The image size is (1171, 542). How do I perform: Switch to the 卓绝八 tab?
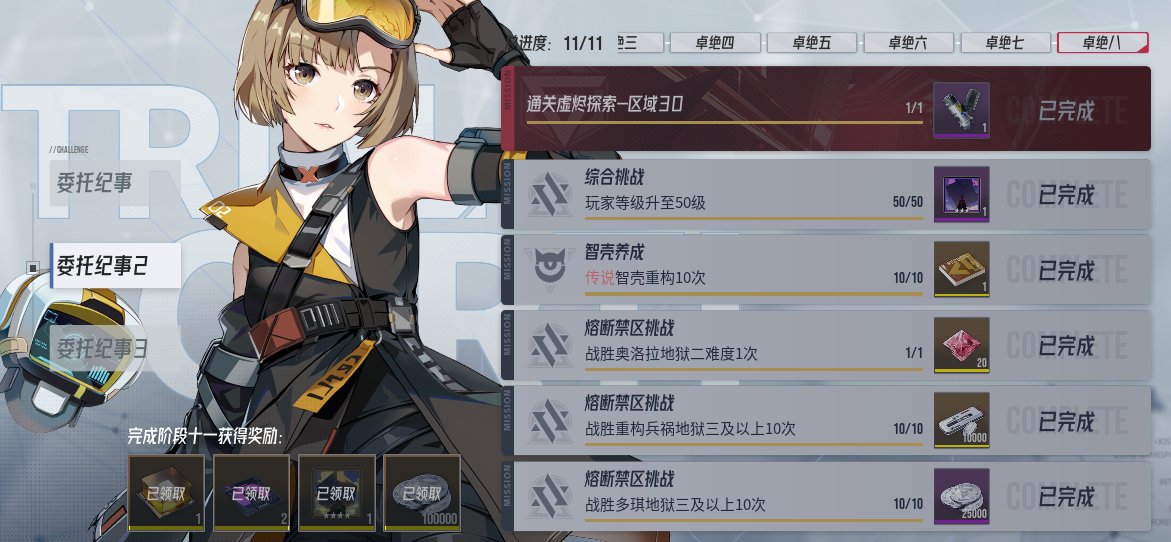(1103, 43)
